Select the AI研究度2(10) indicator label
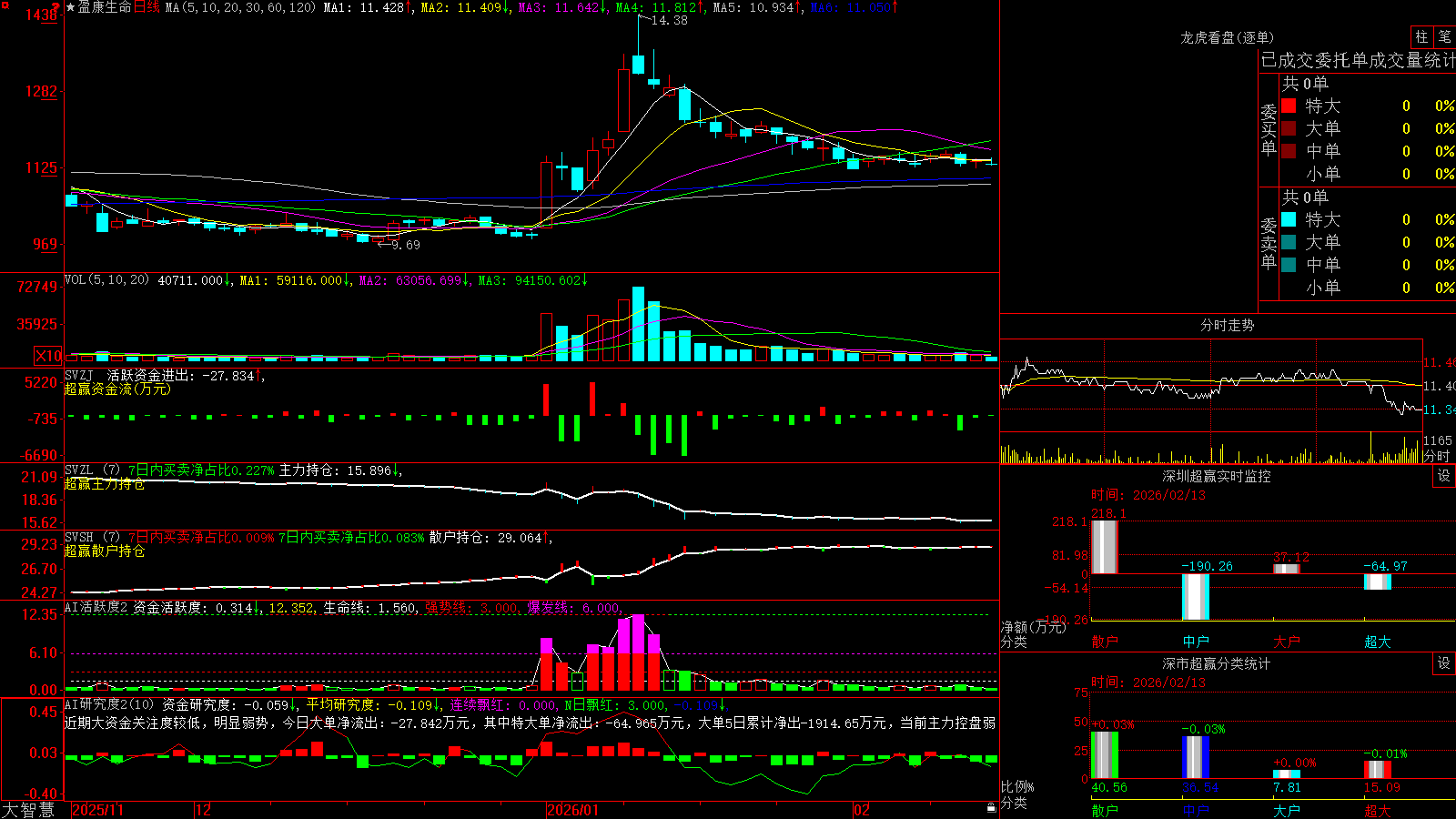Screen dimensions: 1456x819 coord(109,704)
